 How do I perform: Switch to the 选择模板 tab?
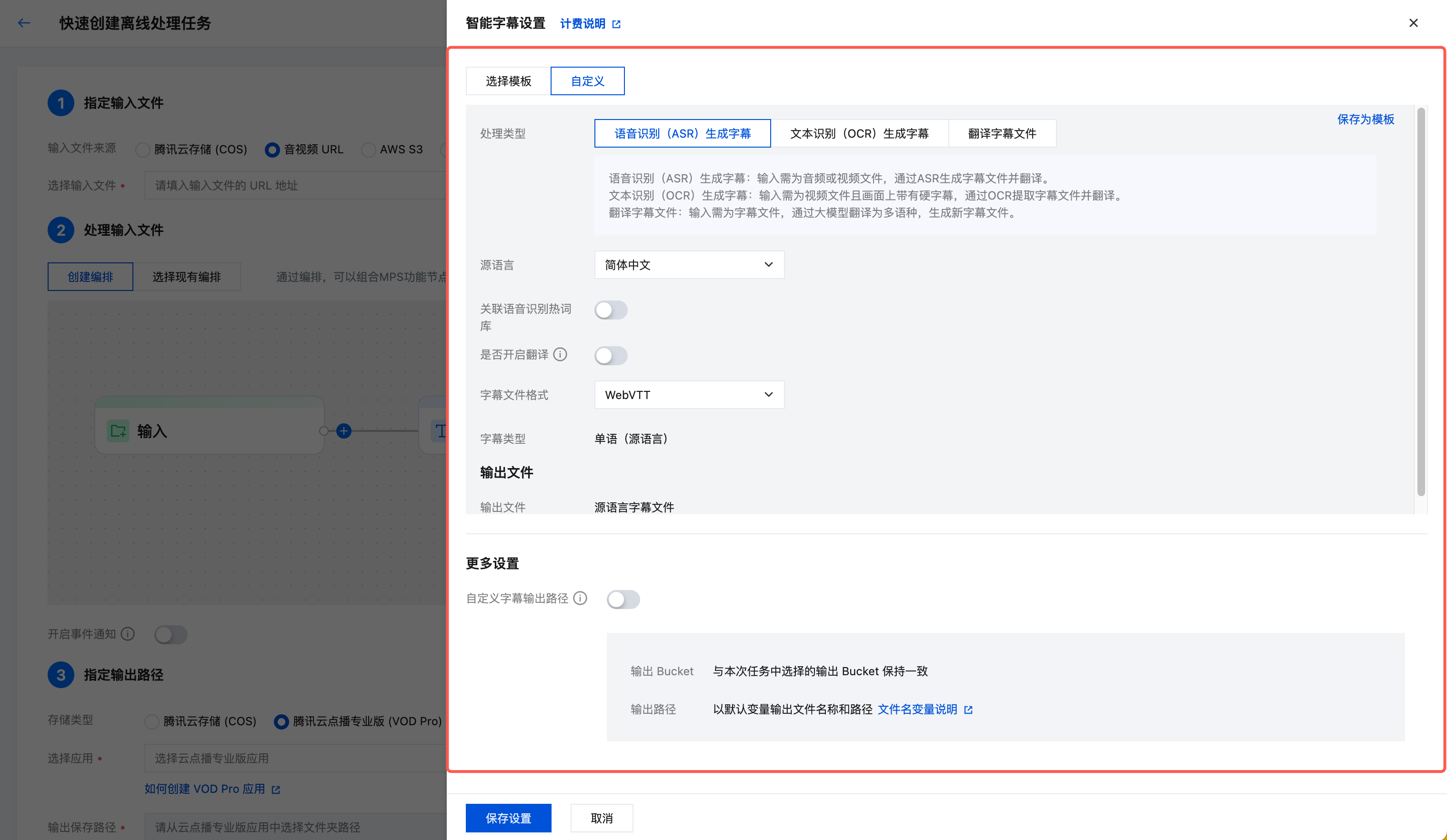(x=508, y=81)
